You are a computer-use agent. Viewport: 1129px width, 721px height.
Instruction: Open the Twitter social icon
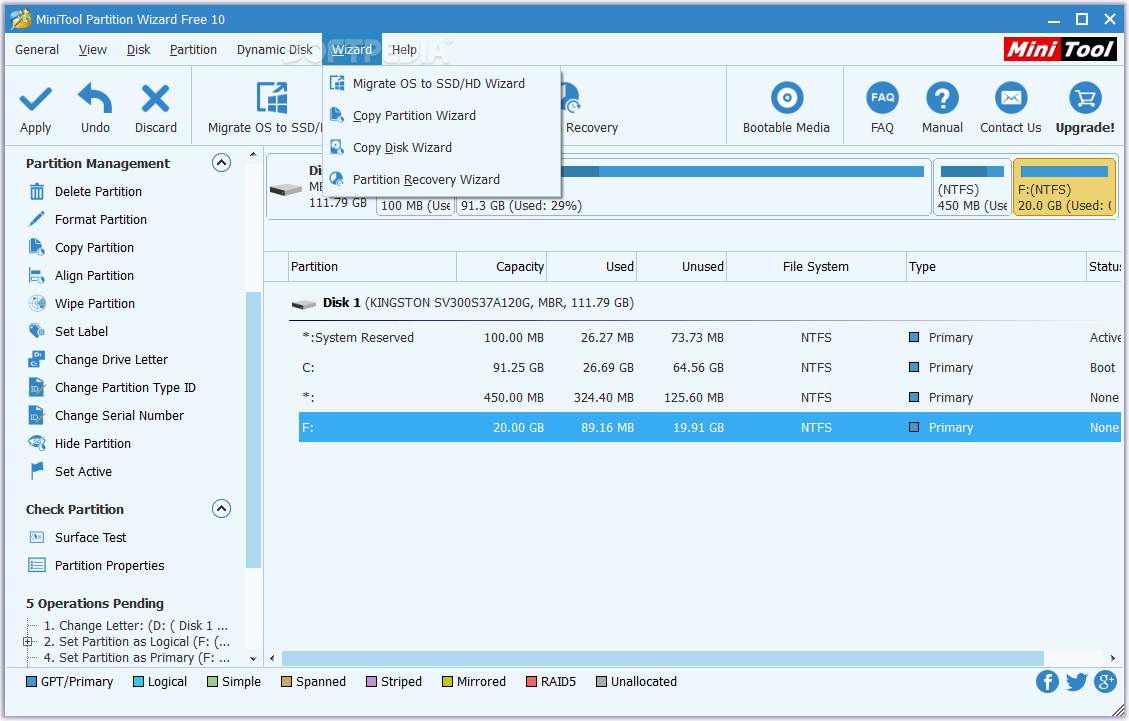(x=1076, y=681)
